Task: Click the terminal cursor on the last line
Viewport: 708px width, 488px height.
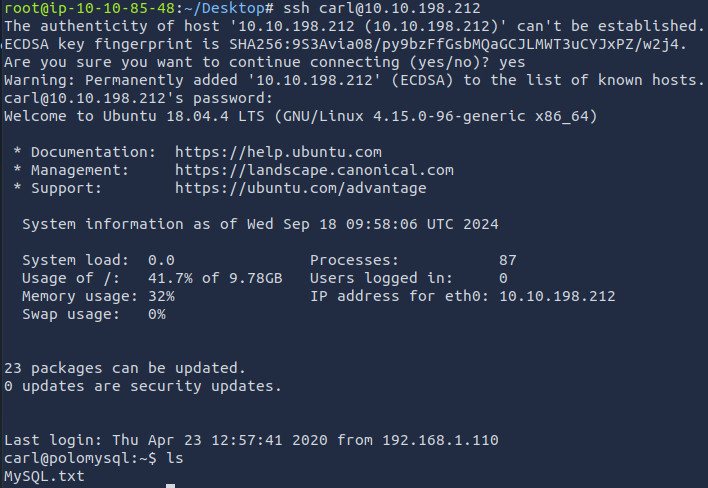Action: (170, 485)
